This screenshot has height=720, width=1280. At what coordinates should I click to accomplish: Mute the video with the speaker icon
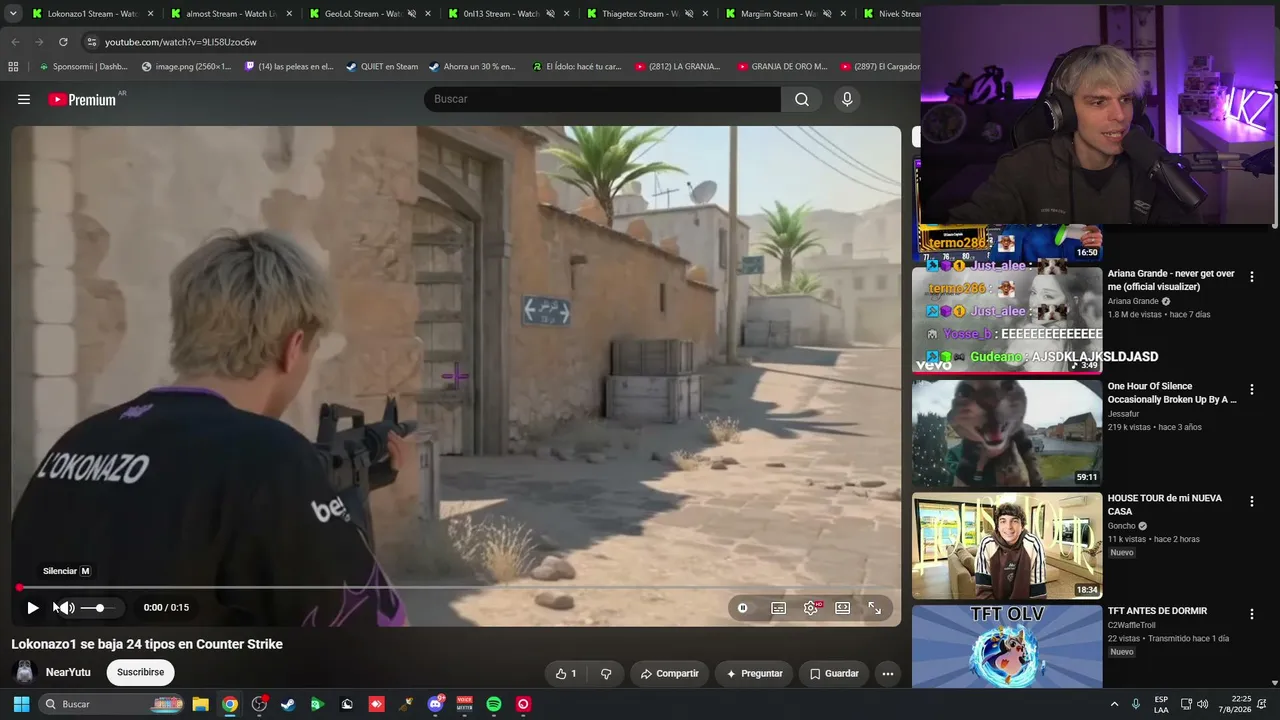tap(65, 607)
